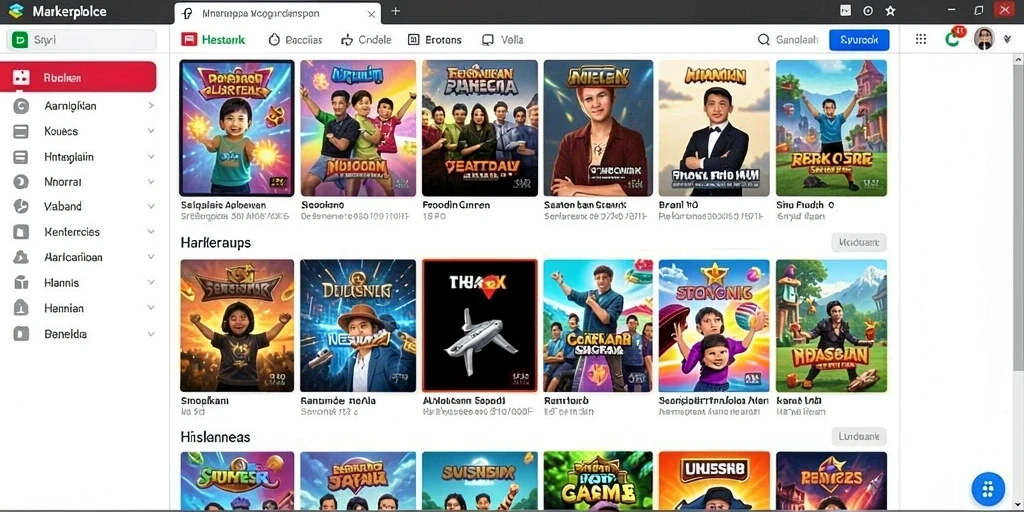The height and width of the screenshot is (512, 1024).
Task: Click the Hislanneas section heading
Action: [216, 437]
